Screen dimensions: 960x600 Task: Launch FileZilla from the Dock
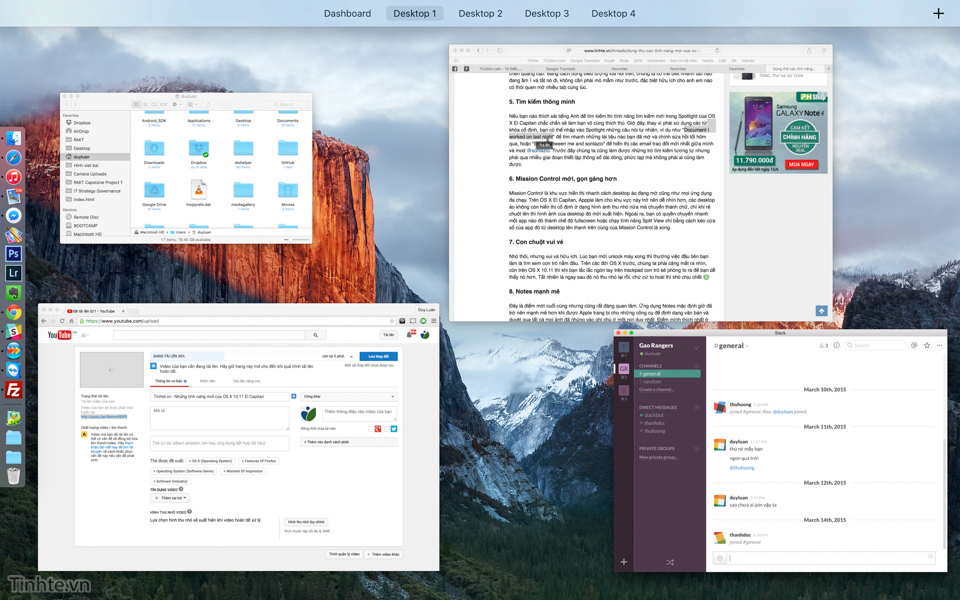coord(13,390)
